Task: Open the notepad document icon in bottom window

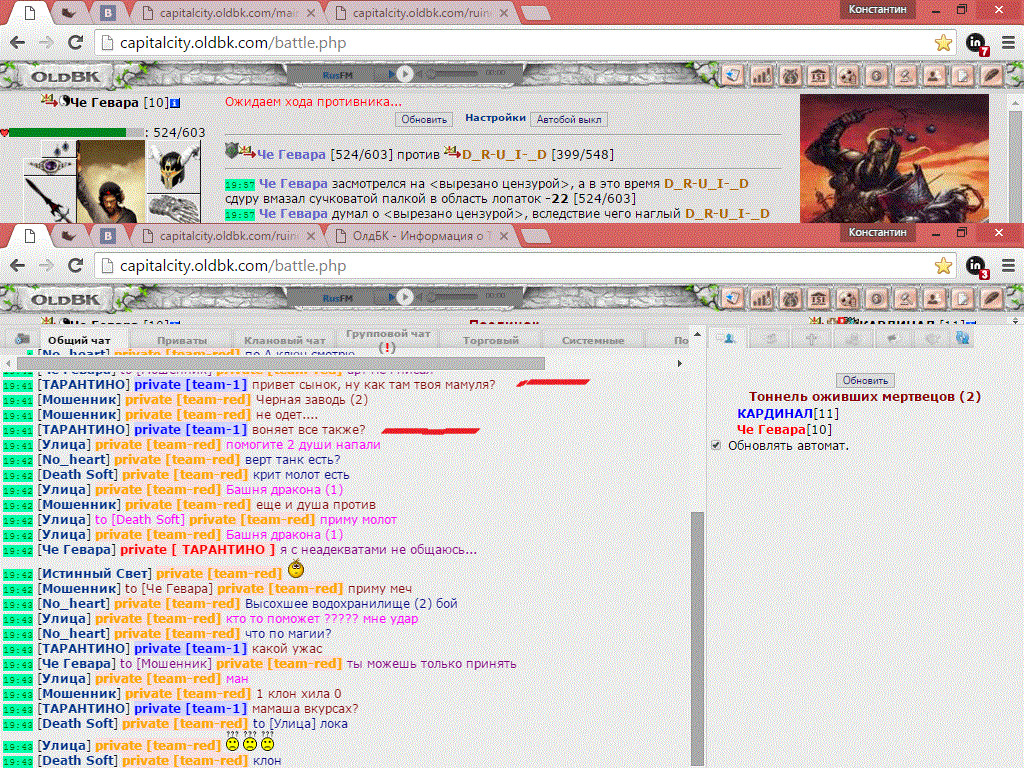Action: (x=963, y=299)
